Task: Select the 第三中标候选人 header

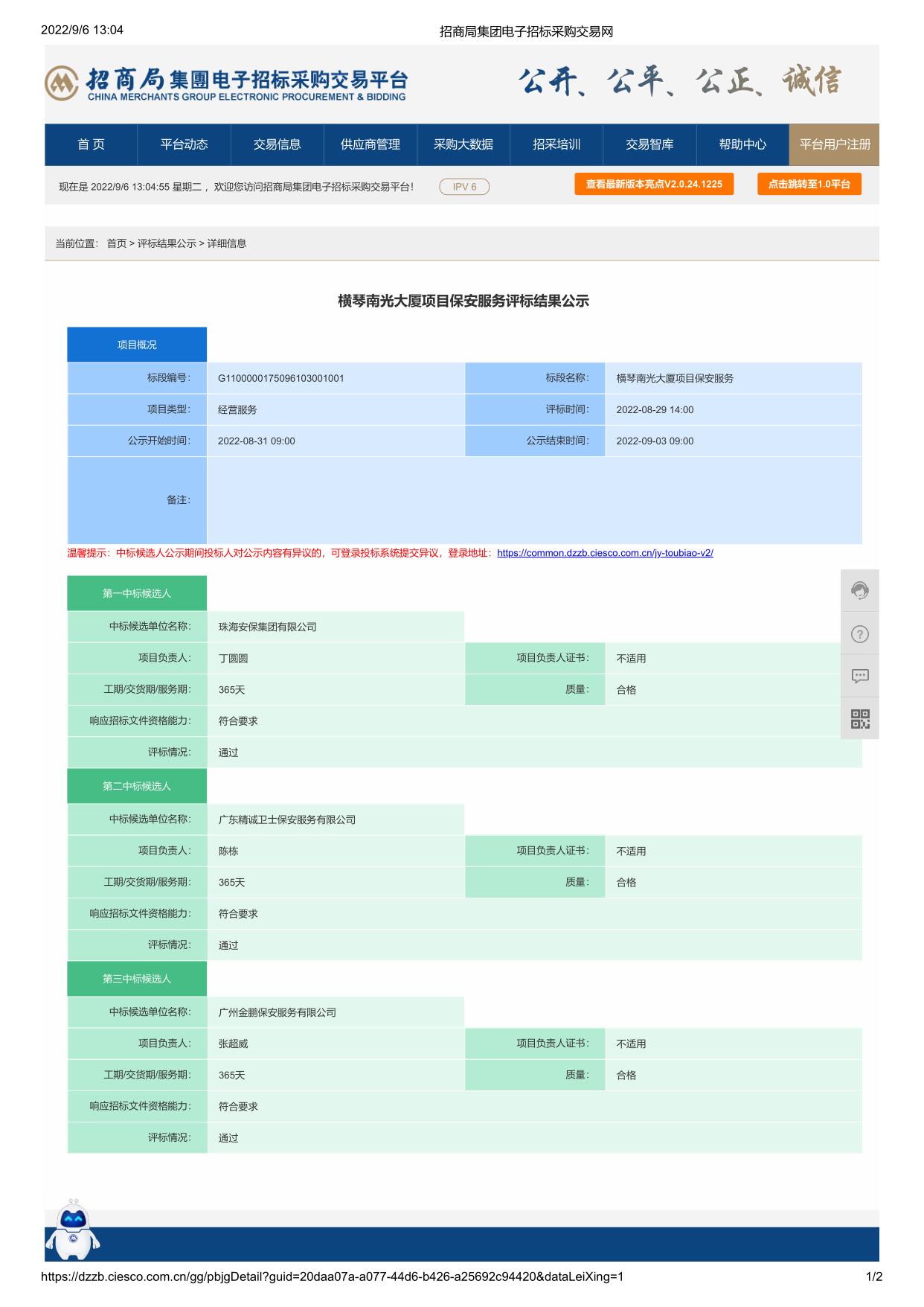Action: pyautogui.click(x=137, y=979)
